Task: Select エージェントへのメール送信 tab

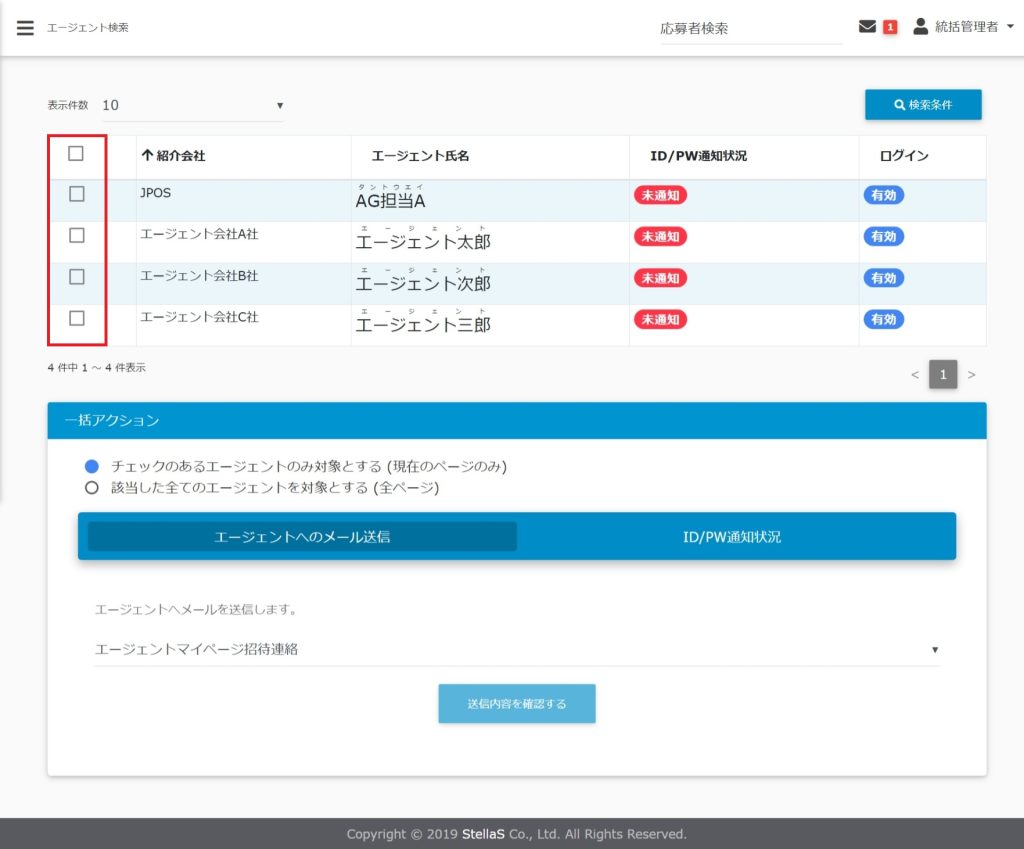Action: (302, 537)
